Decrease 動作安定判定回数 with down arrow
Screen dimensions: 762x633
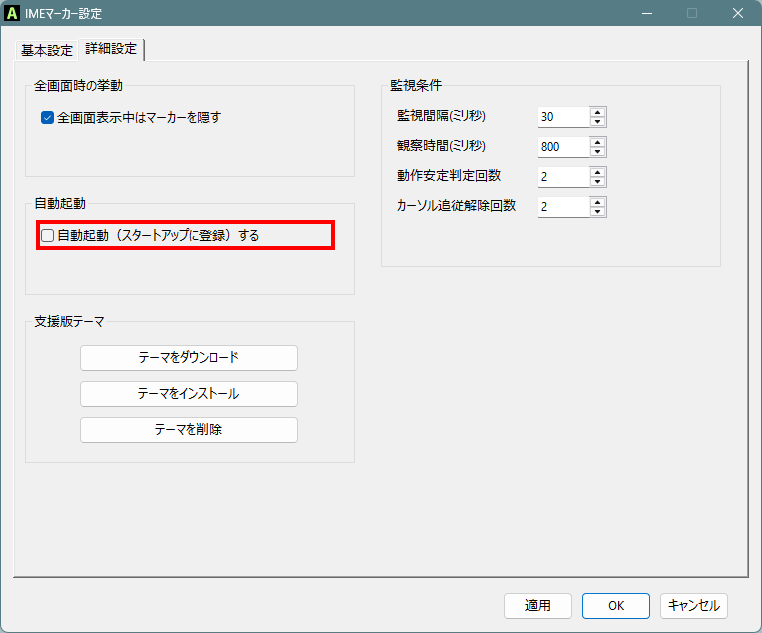[x=598, y=182]
